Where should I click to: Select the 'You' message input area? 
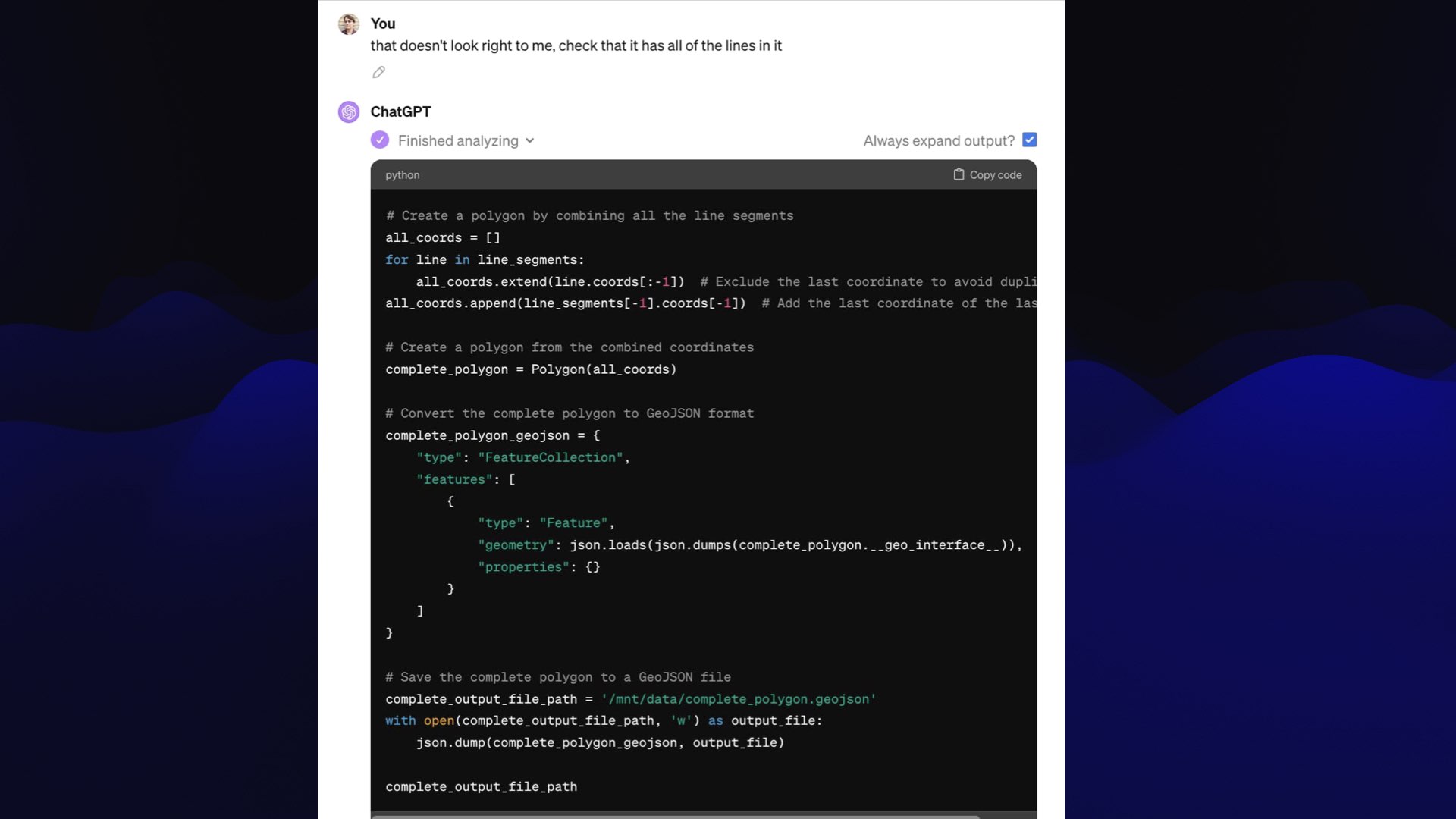(576, 45)
